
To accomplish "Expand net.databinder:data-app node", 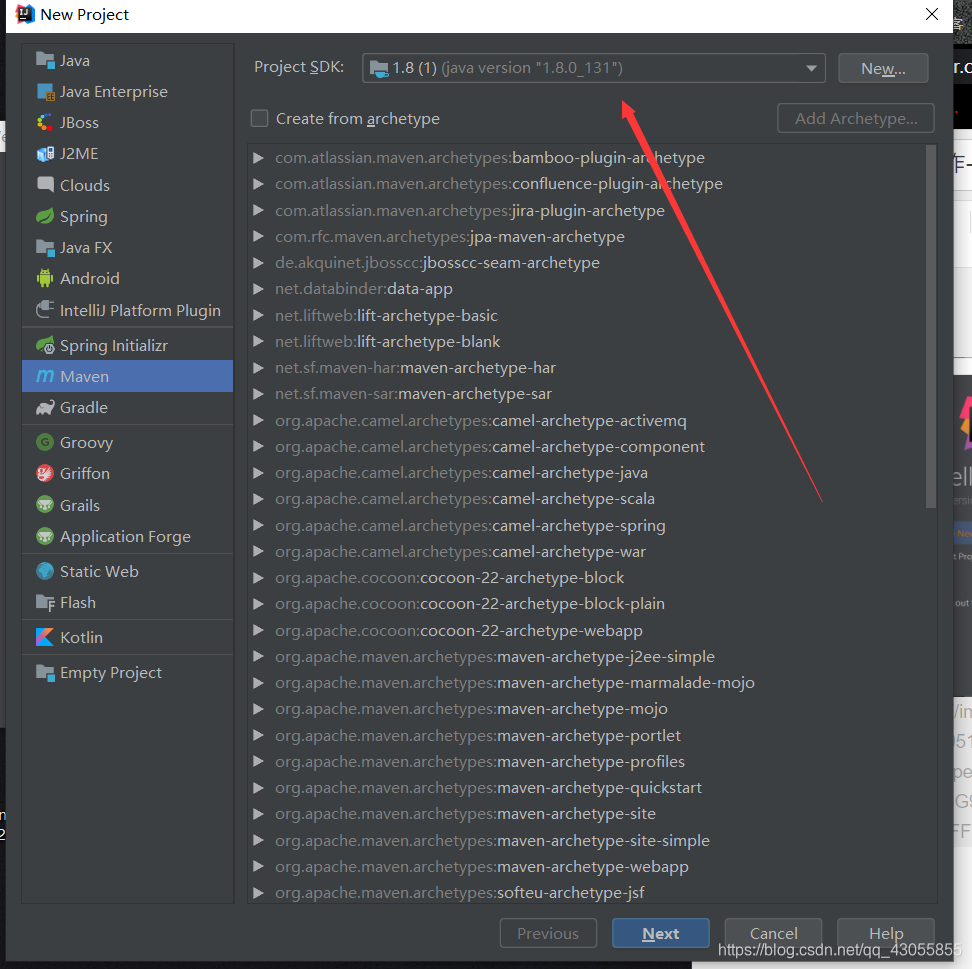I will point(258,289).
